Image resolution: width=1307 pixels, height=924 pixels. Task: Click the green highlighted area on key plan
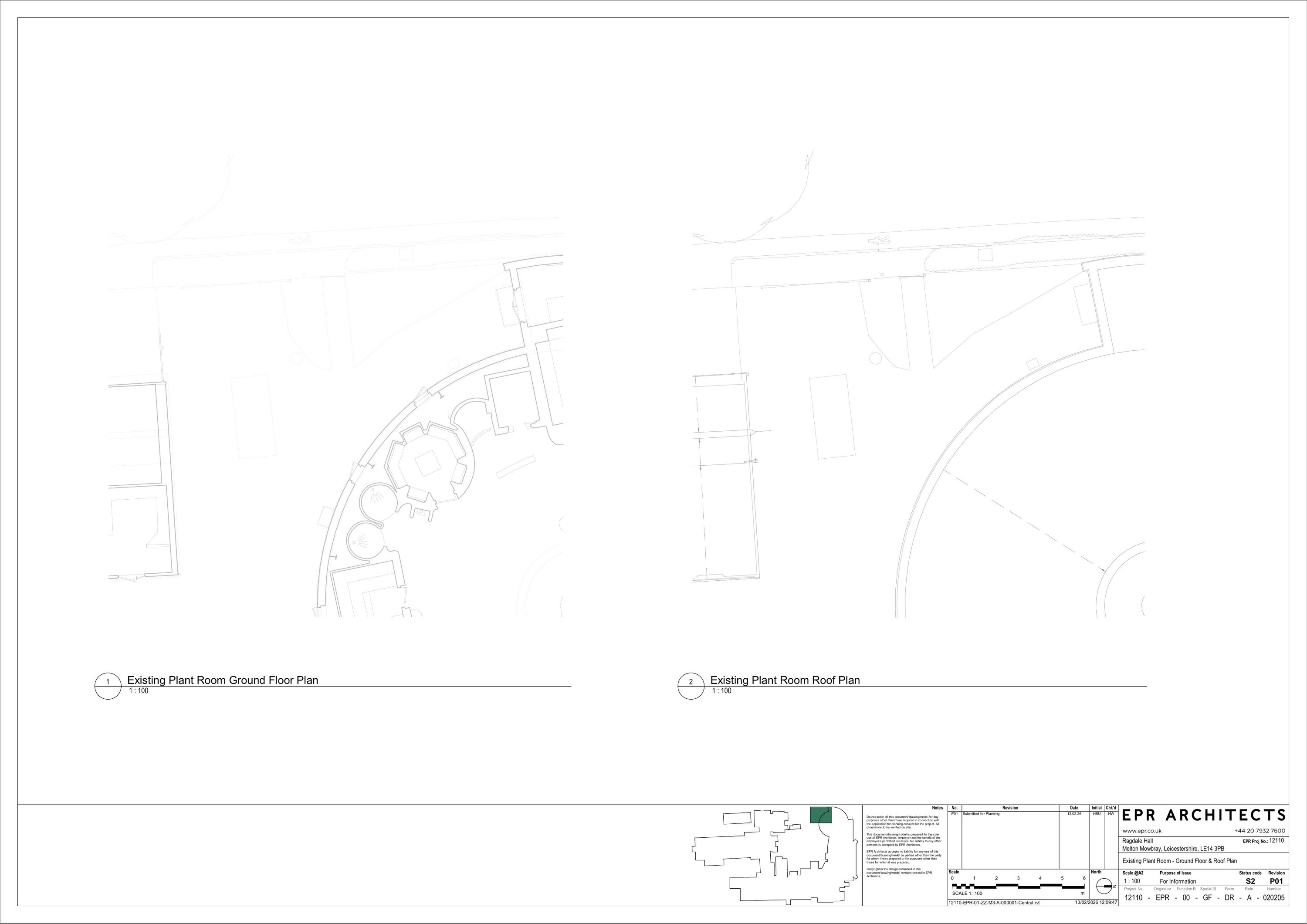[821, 815]
